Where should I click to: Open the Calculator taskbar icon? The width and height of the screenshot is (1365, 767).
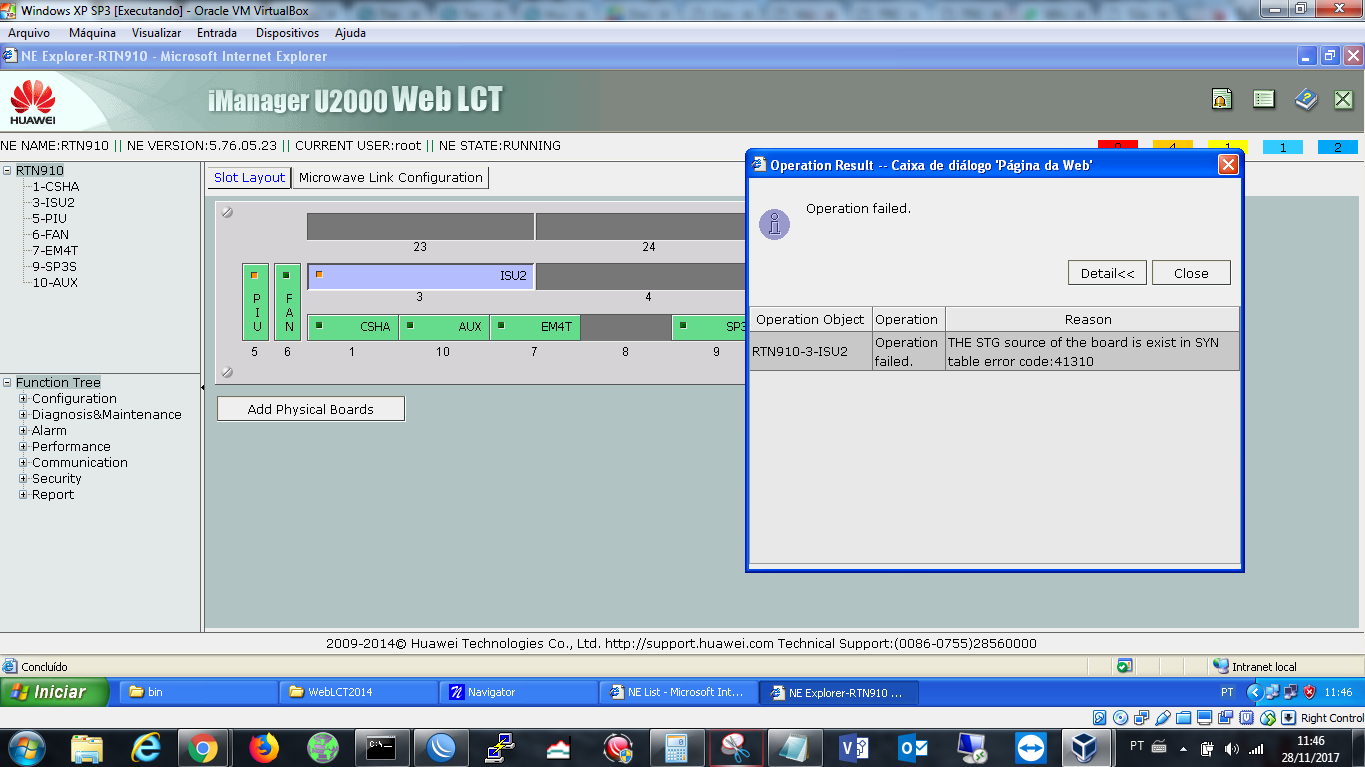click(x=676, y=747)
